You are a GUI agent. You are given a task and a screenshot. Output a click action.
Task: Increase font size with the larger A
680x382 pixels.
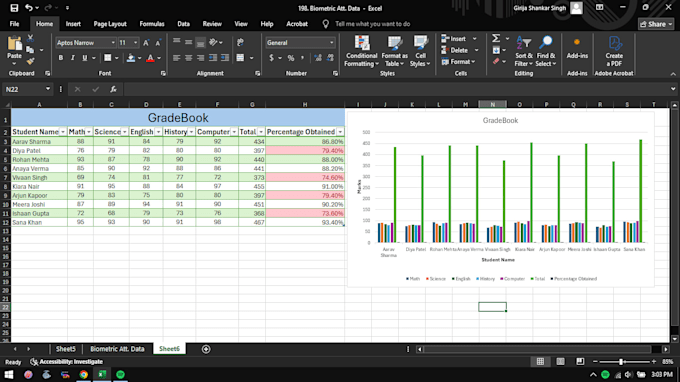click(146, 42)
